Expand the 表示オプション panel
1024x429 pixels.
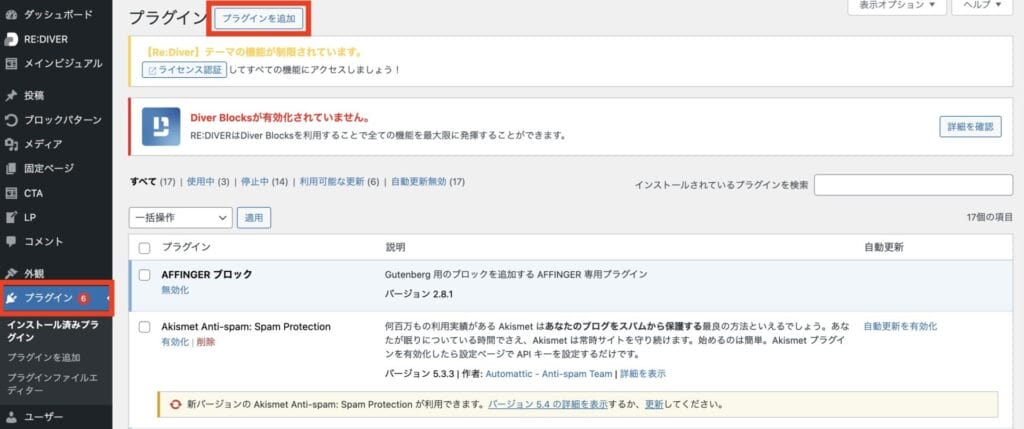point(896,6)
